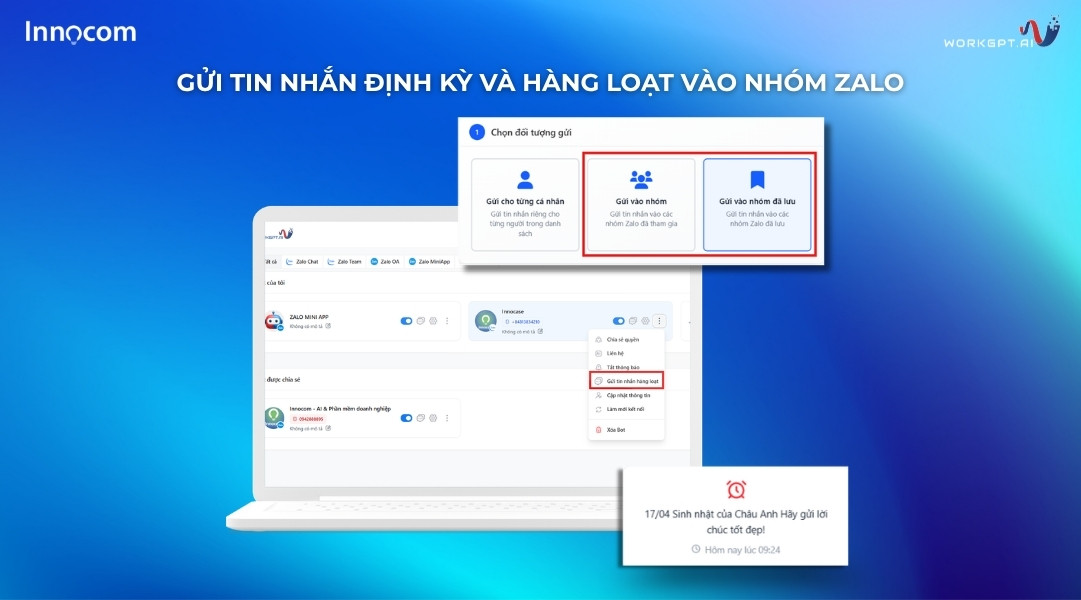
Task: Click the ZALO MINI APP robot avatar
Action: click(274, 321)
